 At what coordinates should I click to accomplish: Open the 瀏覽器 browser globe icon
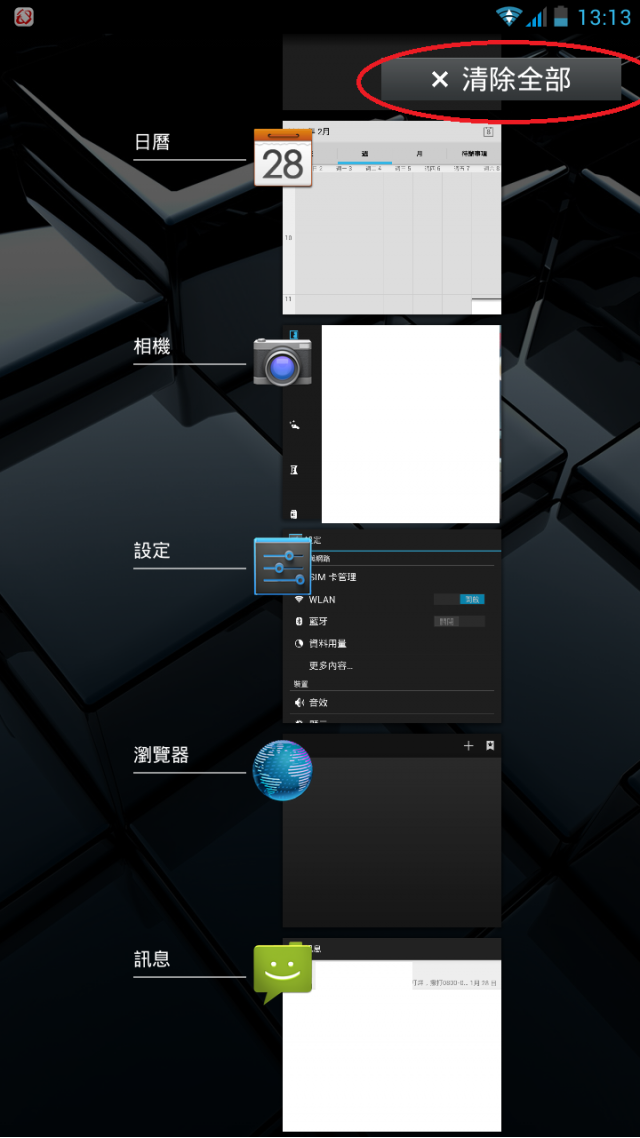point(282,770)
